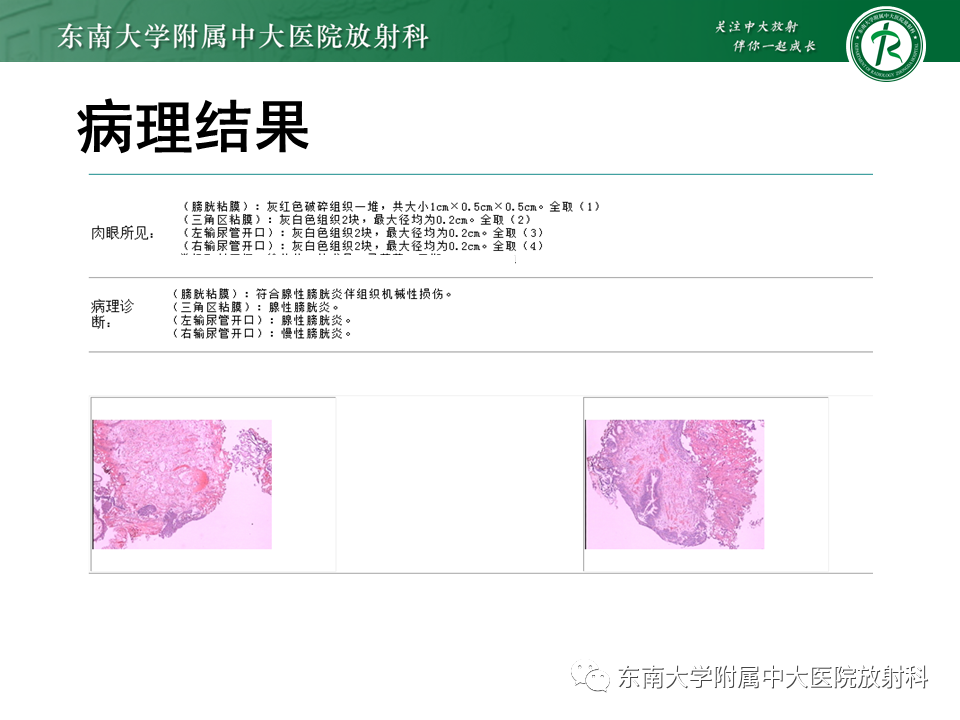Viewport: 960px width, 720px height.
Task: Click the diagnosis line 符合腺性膀胱炎伴组织机械性损伤
Action: tap(312, 294)
